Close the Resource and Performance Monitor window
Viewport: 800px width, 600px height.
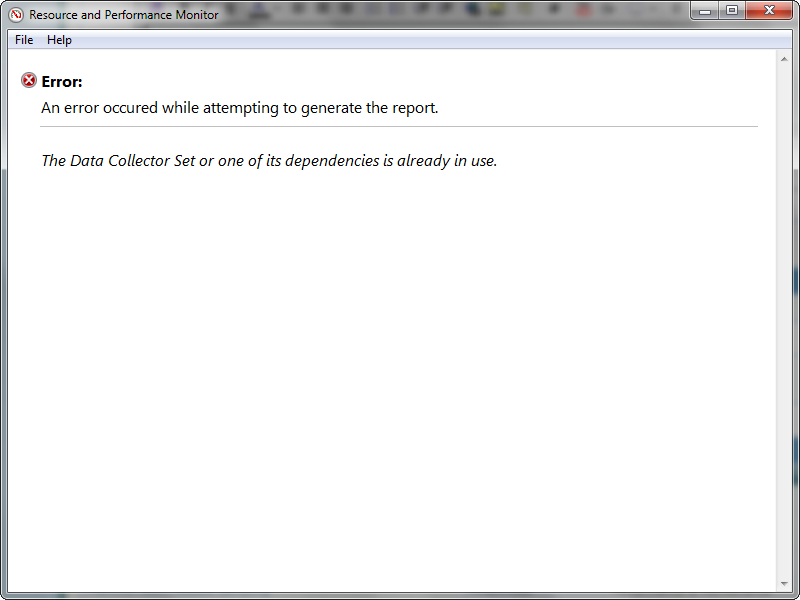pos(769,11)
